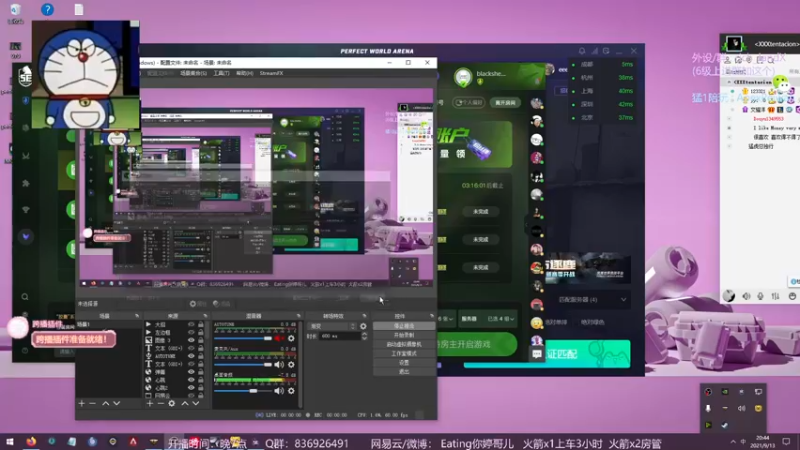Screen dimensions: 800x450
Task: Toggle lock on 弹幕 source
Action: (x=201, y=372)
